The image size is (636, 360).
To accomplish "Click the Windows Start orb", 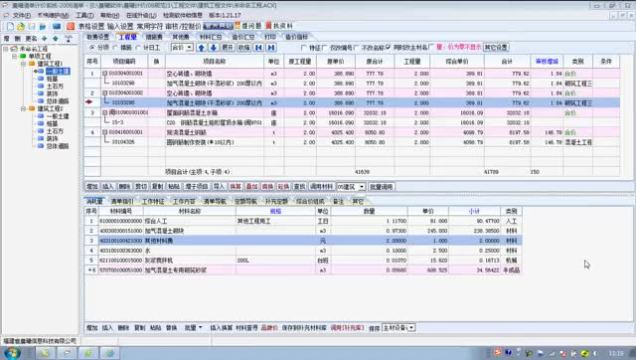I will (12, 353).
